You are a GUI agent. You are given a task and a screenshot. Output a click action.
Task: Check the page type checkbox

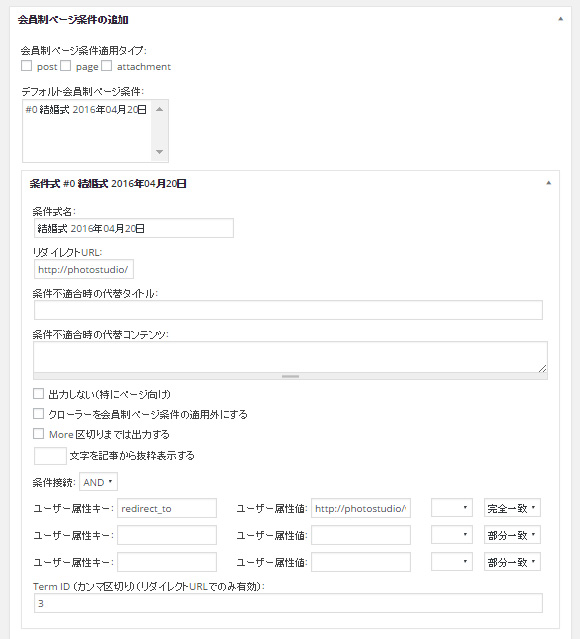66,66
